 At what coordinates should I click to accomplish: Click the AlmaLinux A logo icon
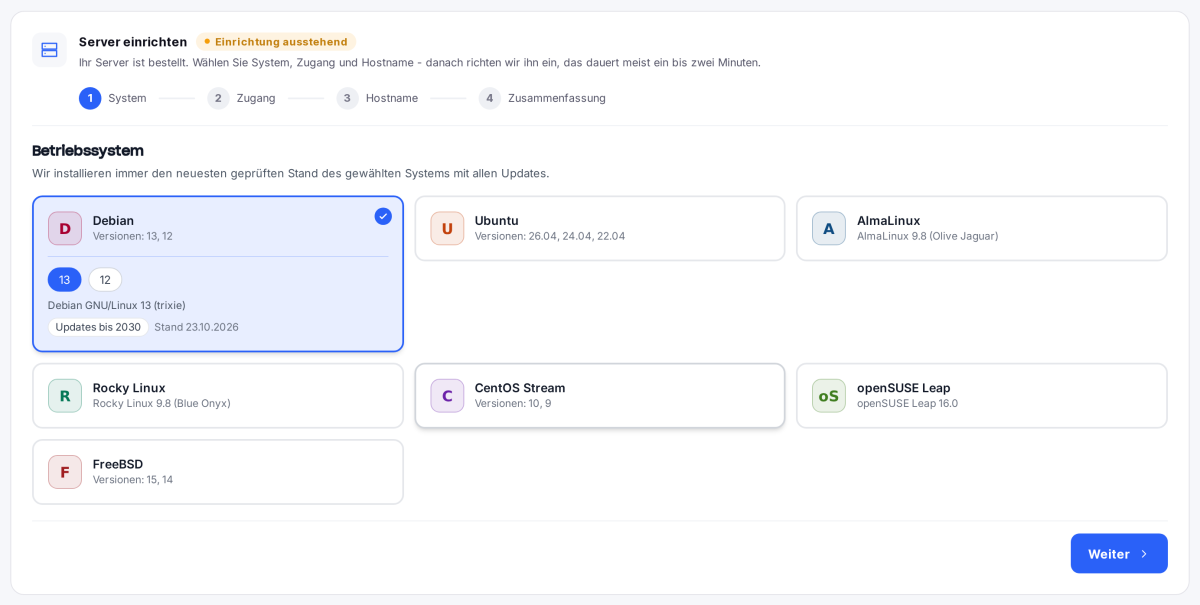(x=829, y=228)
